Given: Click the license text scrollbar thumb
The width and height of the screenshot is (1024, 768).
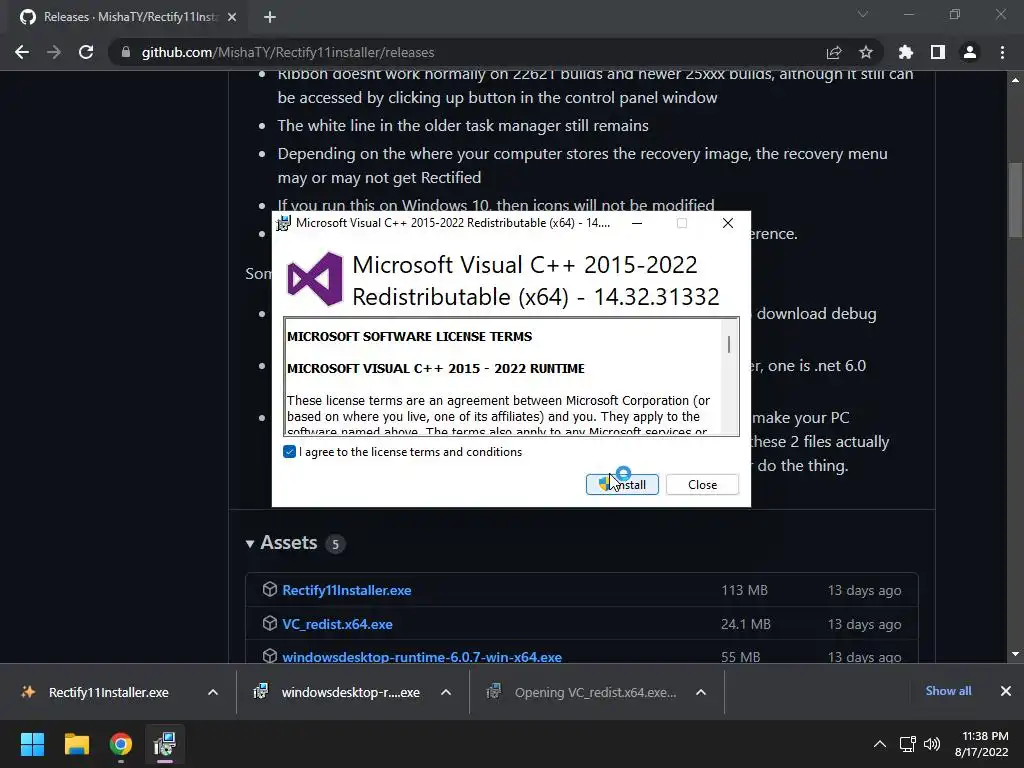Looking at the screenshot, I should [x=729, y=344].
